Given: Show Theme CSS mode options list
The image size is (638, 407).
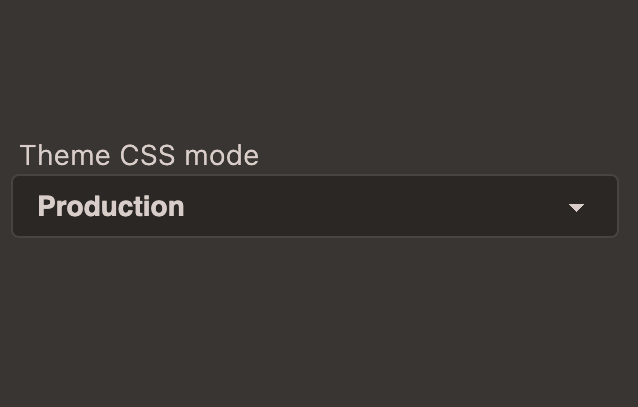Looking at the screenshot, I should (x=314, y=207).
